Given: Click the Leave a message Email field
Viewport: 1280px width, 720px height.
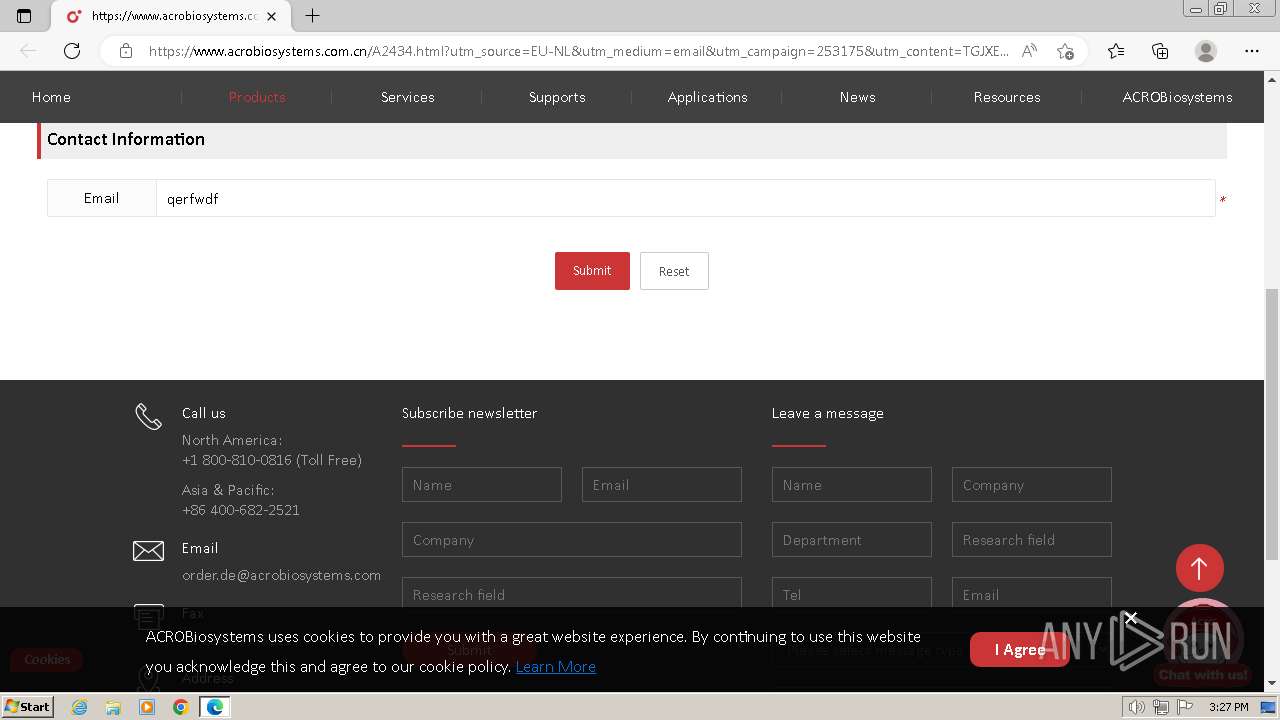Looking at the screenshot, I should 1032,593.
